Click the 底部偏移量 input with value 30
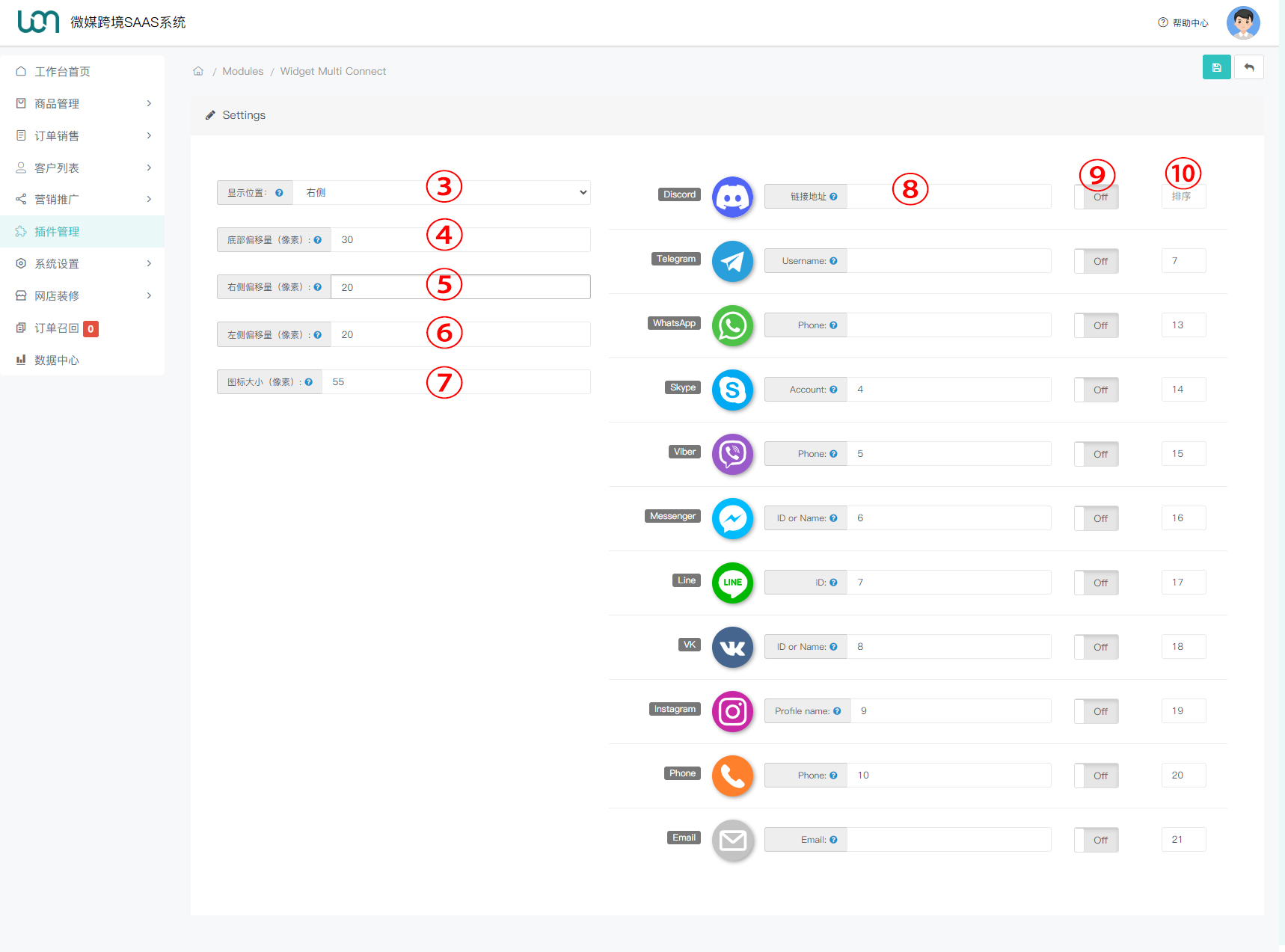The image size is (1285, 952). click(x=461, y=240)
